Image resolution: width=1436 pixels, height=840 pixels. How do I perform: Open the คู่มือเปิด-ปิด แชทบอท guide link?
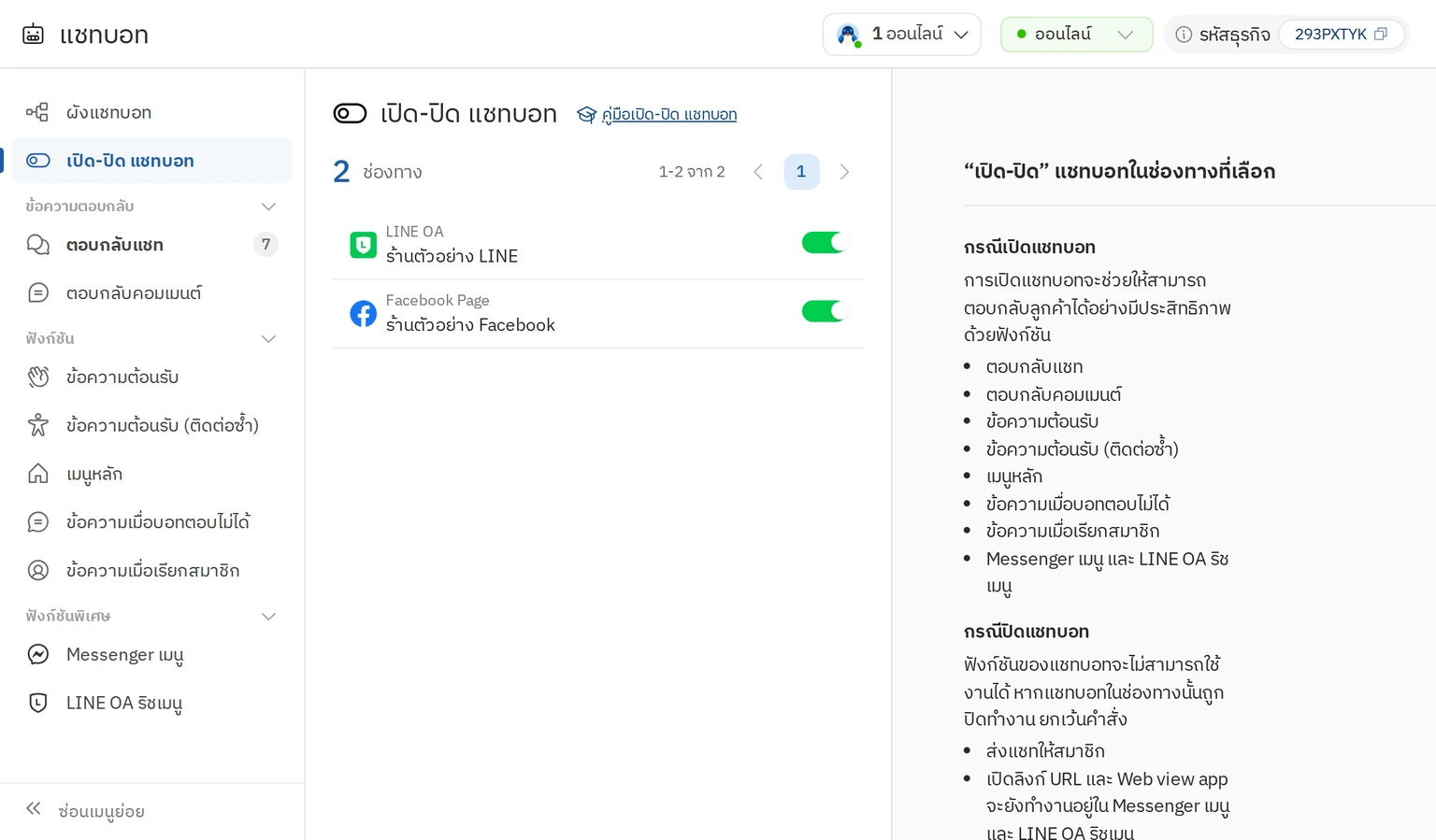(x=668, y=114)
